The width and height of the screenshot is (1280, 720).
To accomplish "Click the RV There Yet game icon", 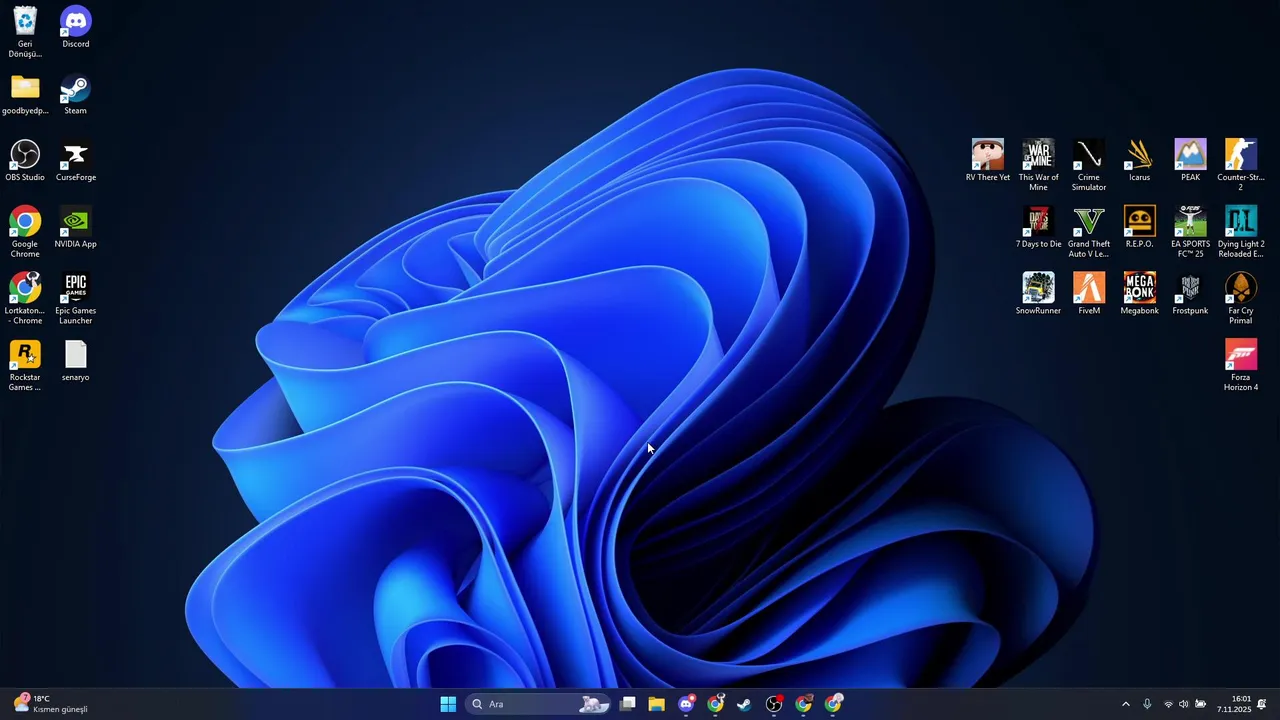I will (988, 160).
